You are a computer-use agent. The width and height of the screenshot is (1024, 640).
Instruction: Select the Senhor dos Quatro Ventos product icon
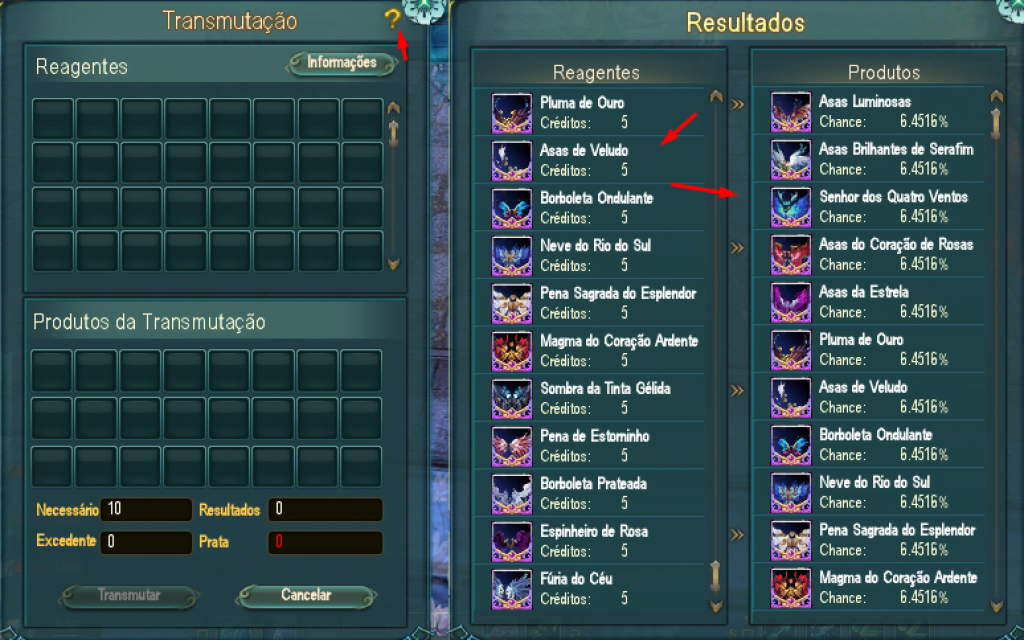click(x=791, y=208)
